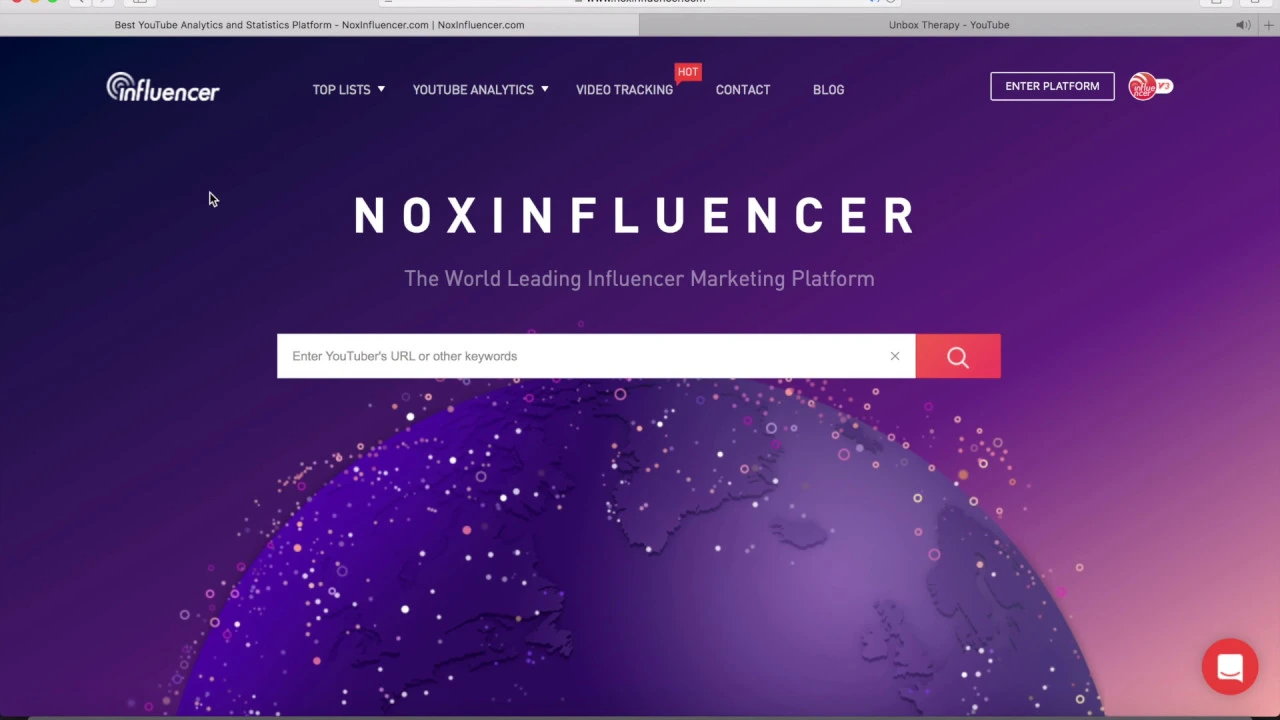
Task: Go to the Video Tracking page
Action: (624, 90)
